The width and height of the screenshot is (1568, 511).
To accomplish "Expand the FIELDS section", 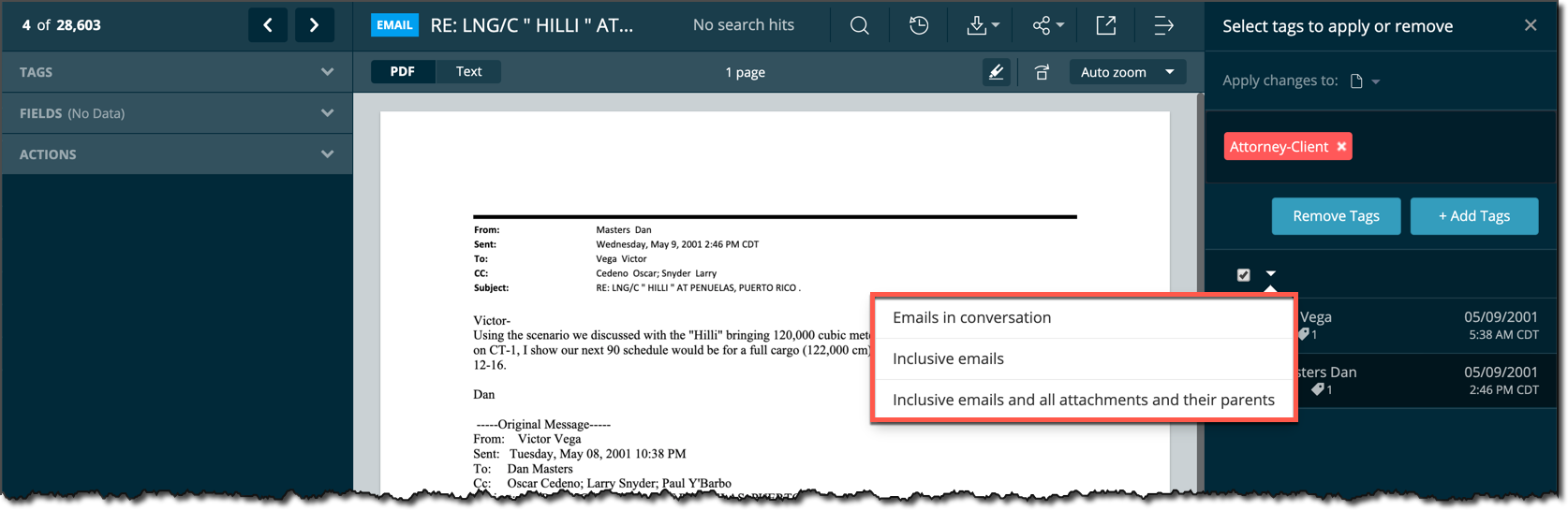I will click(x=177, y=113).
